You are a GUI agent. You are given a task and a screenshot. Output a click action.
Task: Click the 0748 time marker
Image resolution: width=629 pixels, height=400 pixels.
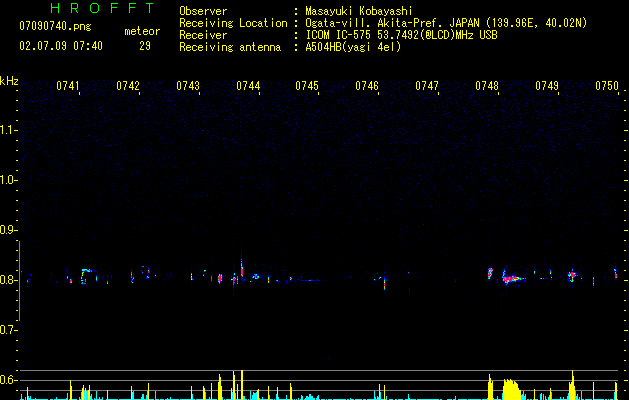(x=487, y=86)
